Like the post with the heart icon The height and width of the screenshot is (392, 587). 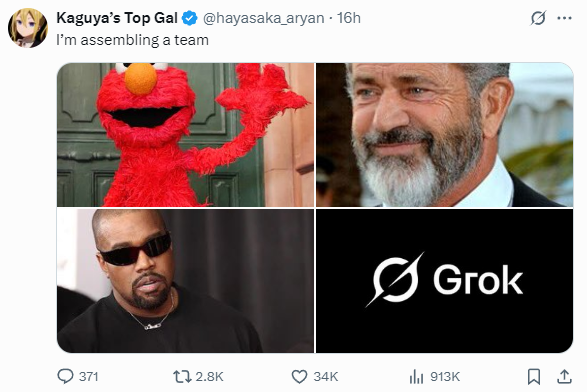pos(299,376)
